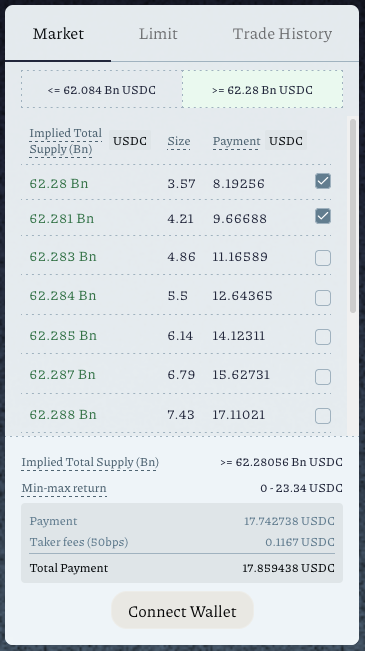Open the Trade History tab
Screen dimensions: 365x651
[x=282, y=34]
